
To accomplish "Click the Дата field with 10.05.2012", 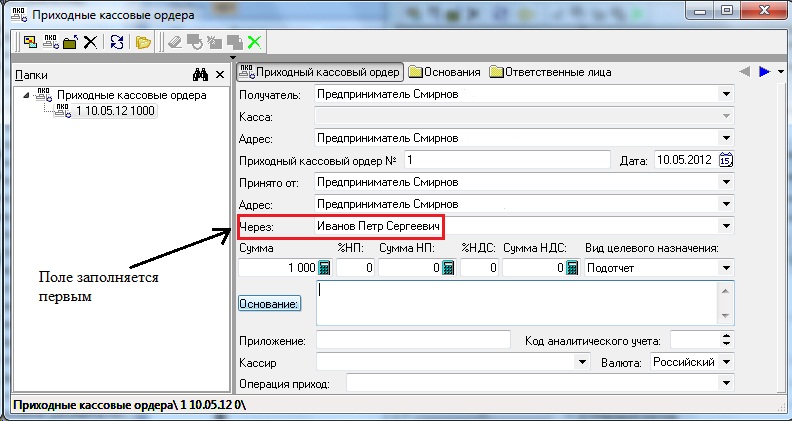I will point(686,160).
